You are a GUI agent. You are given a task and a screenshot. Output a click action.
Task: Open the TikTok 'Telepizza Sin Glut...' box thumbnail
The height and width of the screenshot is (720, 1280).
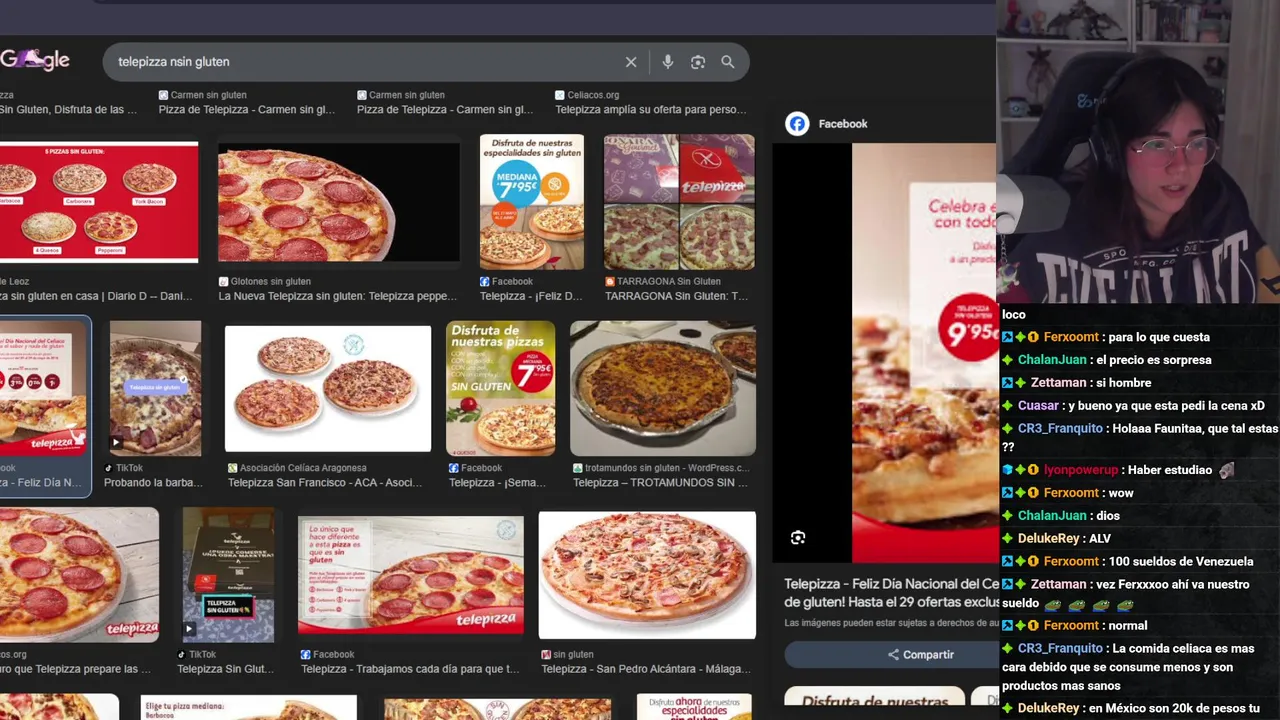[x=228, y=575]
